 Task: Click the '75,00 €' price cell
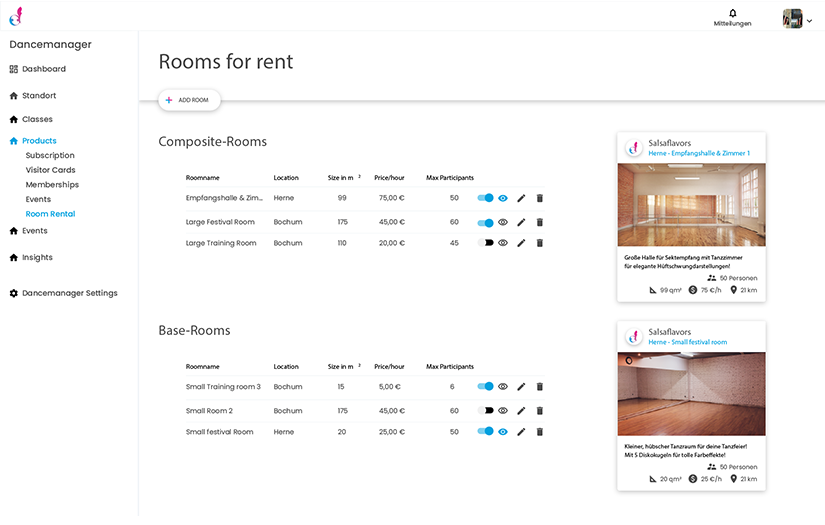pos(392,198)
